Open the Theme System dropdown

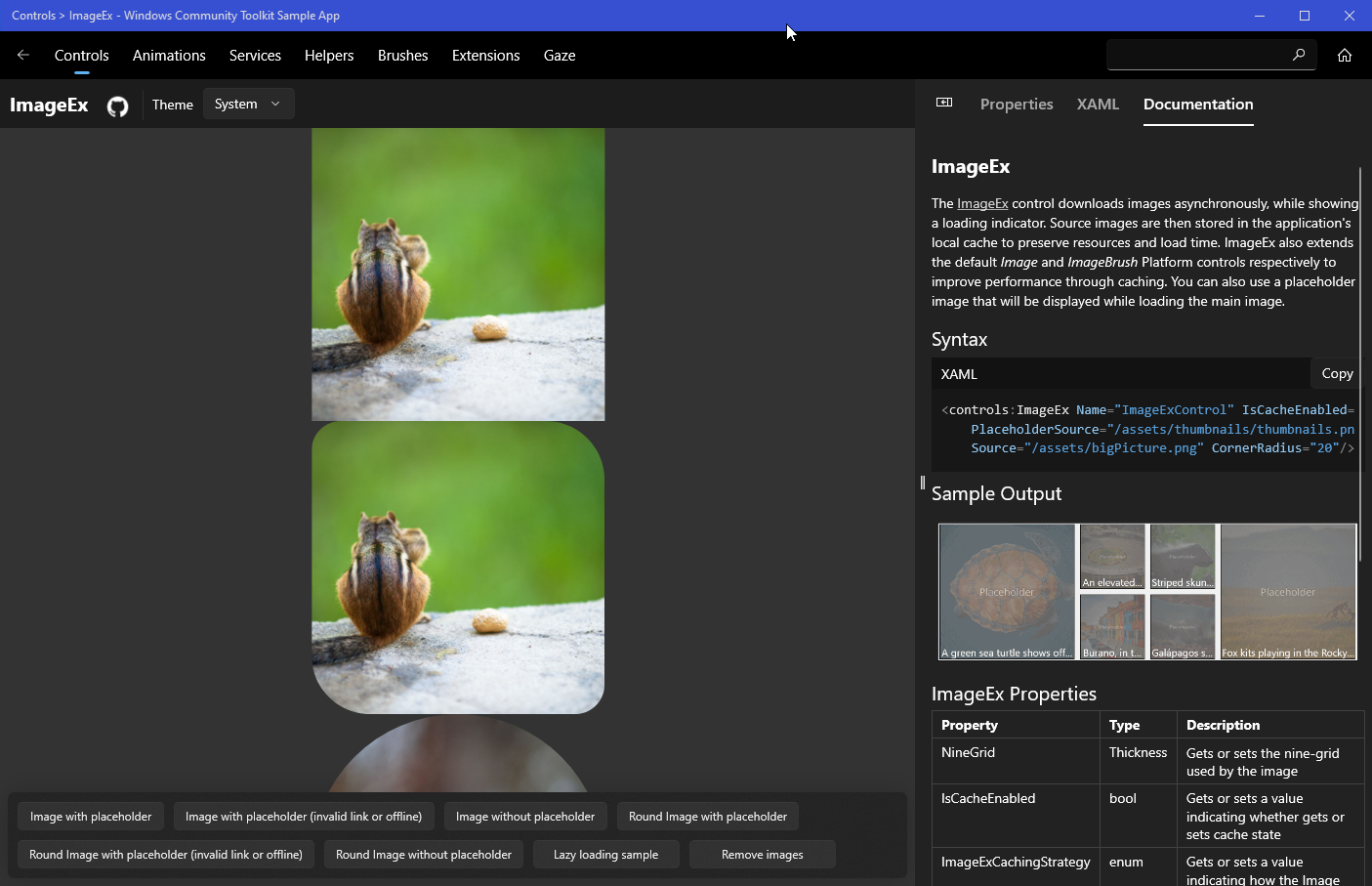point(248,104)
